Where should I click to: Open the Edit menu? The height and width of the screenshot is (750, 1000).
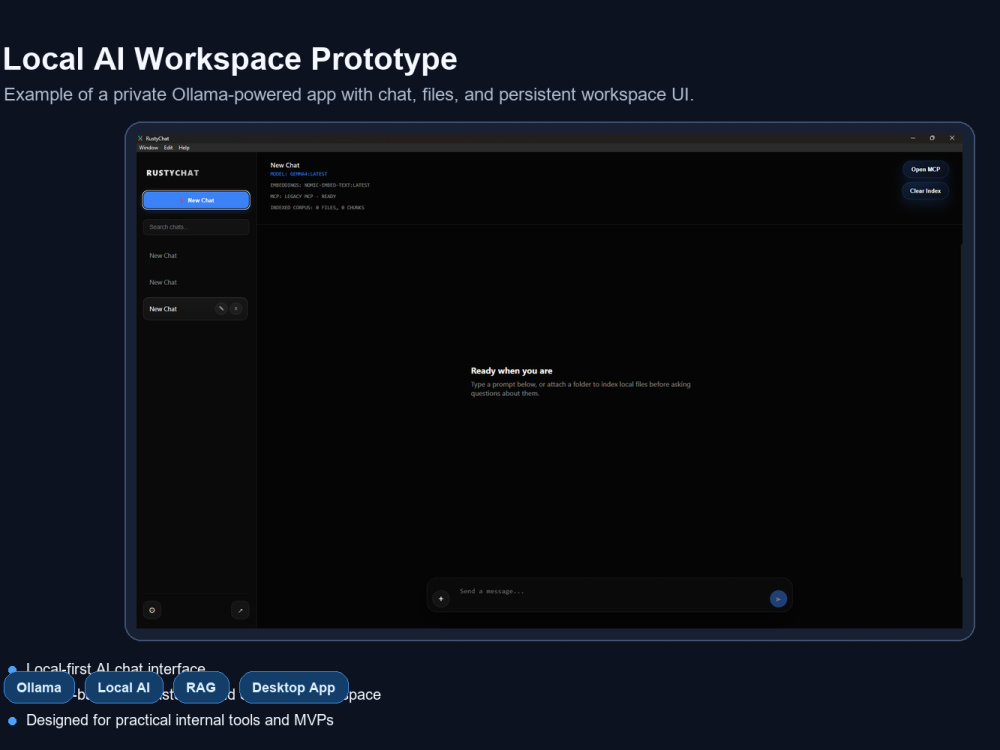tap(168, 147)
